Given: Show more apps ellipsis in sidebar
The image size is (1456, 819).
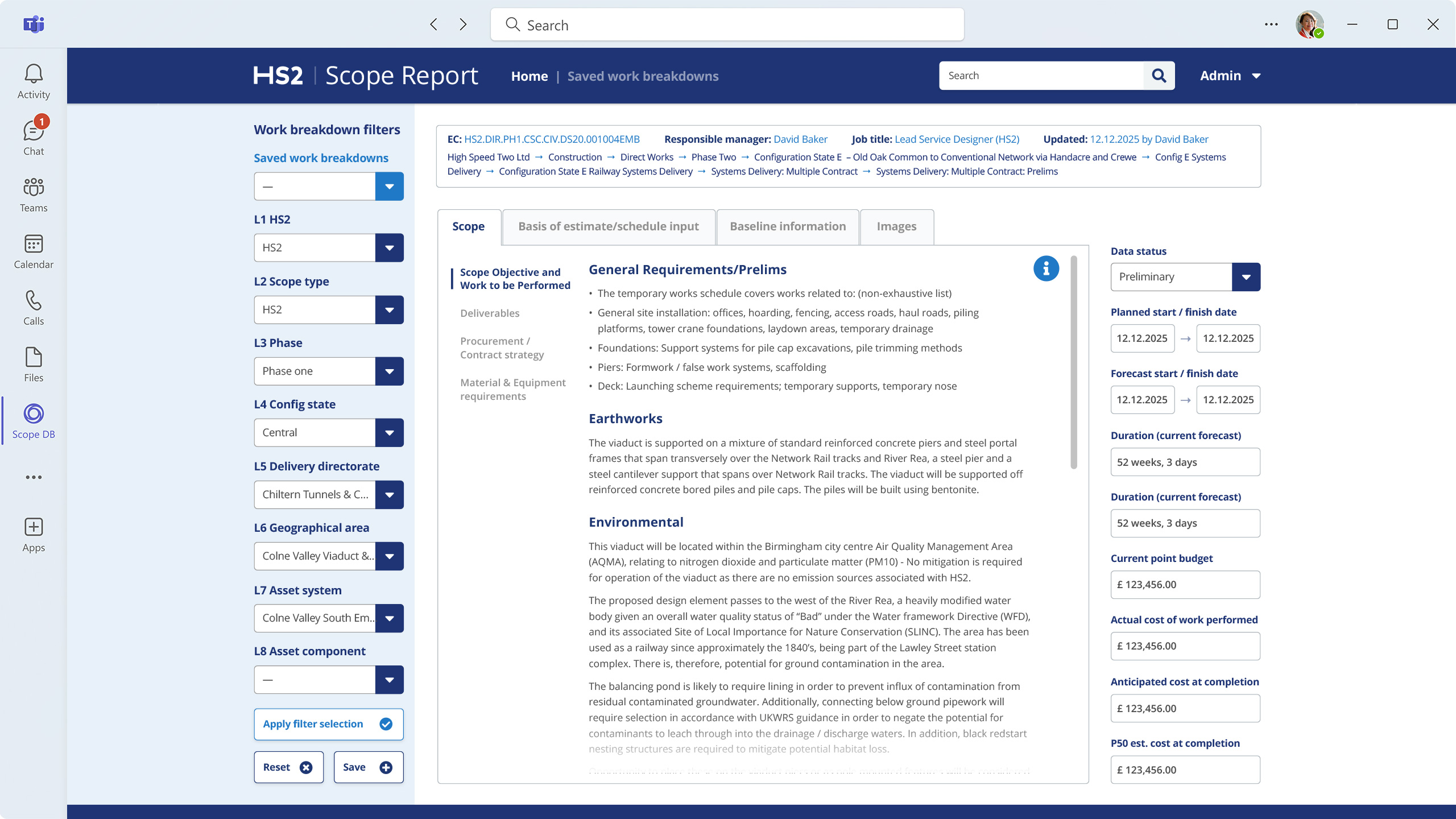Looking at the screenshot, I should pos(34,477).
